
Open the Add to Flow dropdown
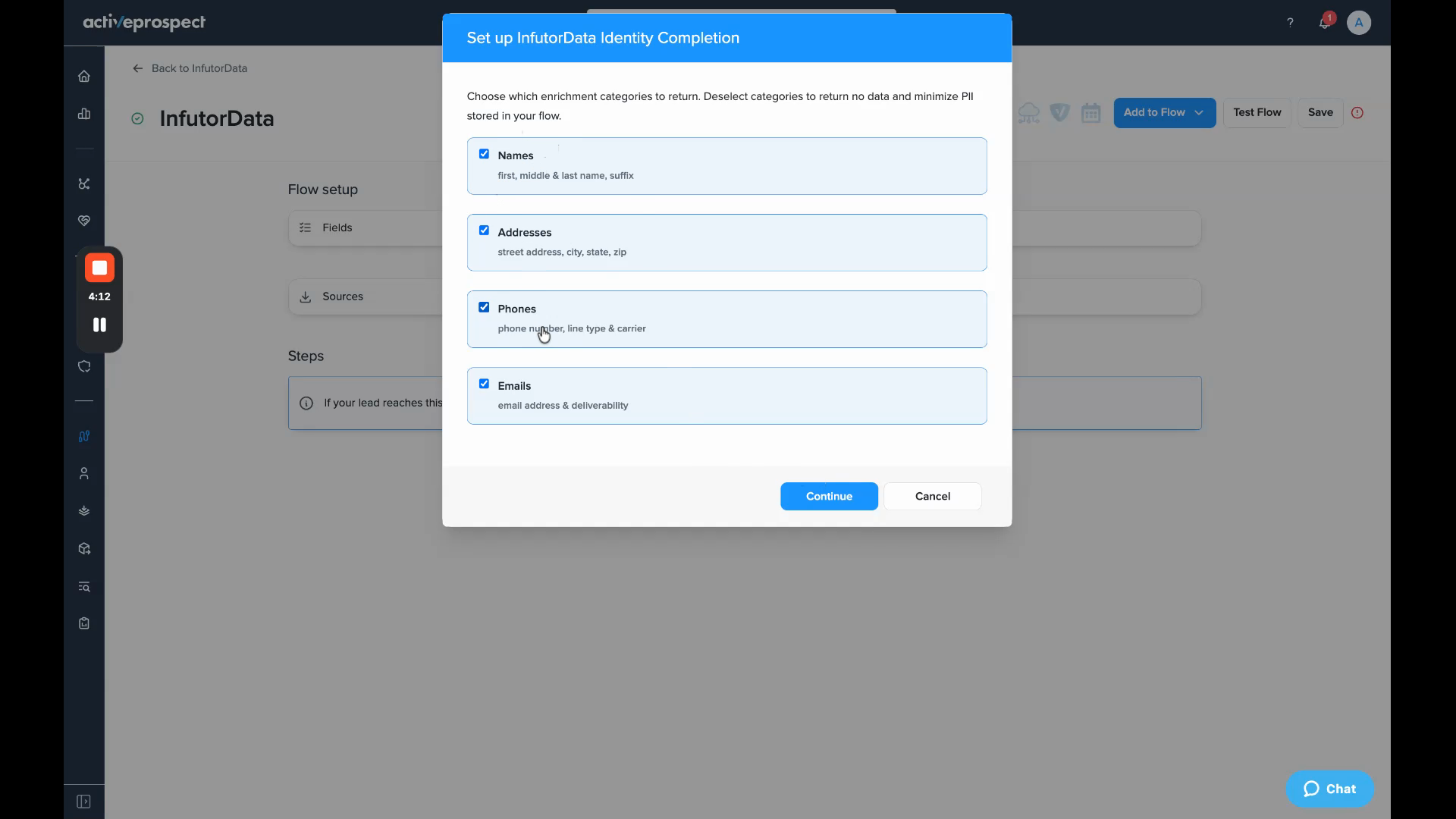point(1164,112)
